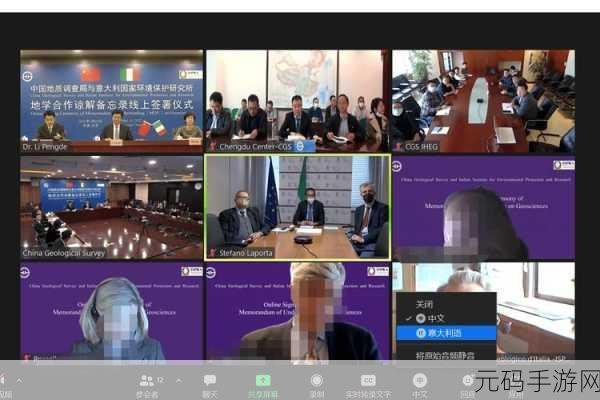The image size is (600, 400).
Task: Select the highlighted 意大利语 language option
Action: [446, 333]
